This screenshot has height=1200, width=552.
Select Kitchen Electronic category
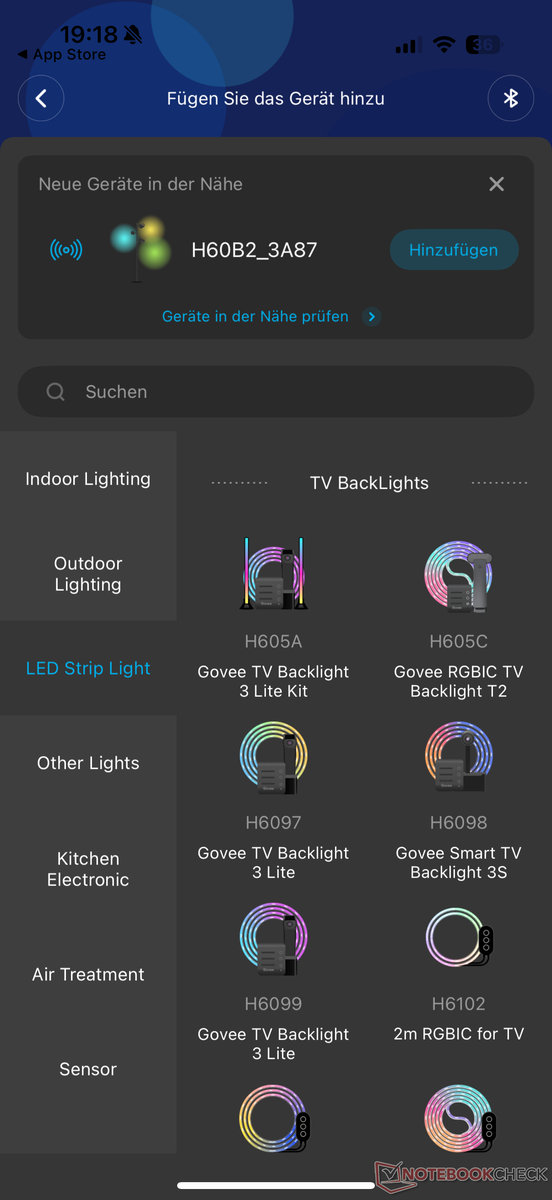tap(88, 869)
